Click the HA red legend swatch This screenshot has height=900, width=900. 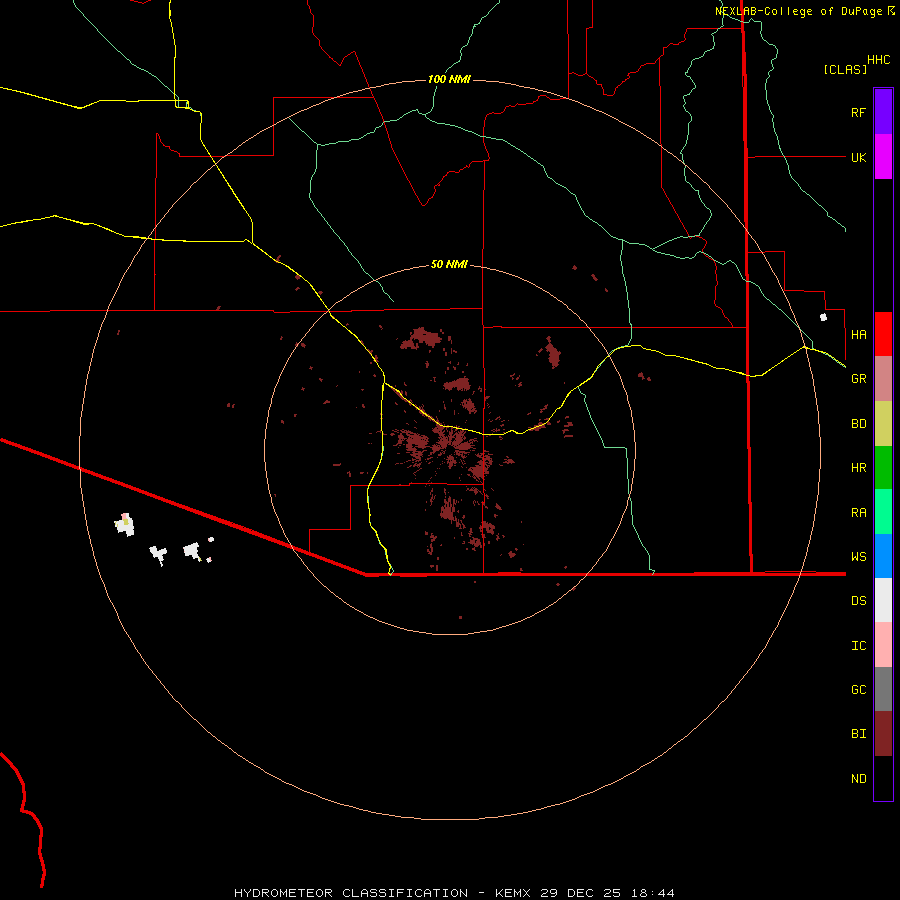(x=883, y=334)
